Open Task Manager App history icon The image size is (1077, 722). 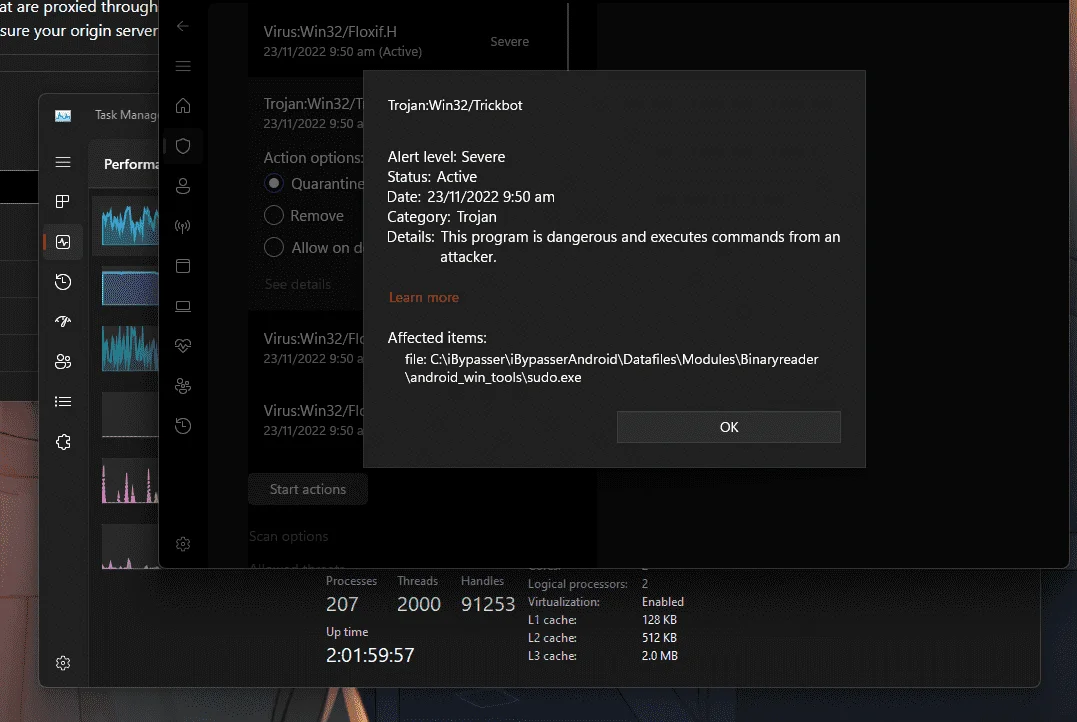63,282
